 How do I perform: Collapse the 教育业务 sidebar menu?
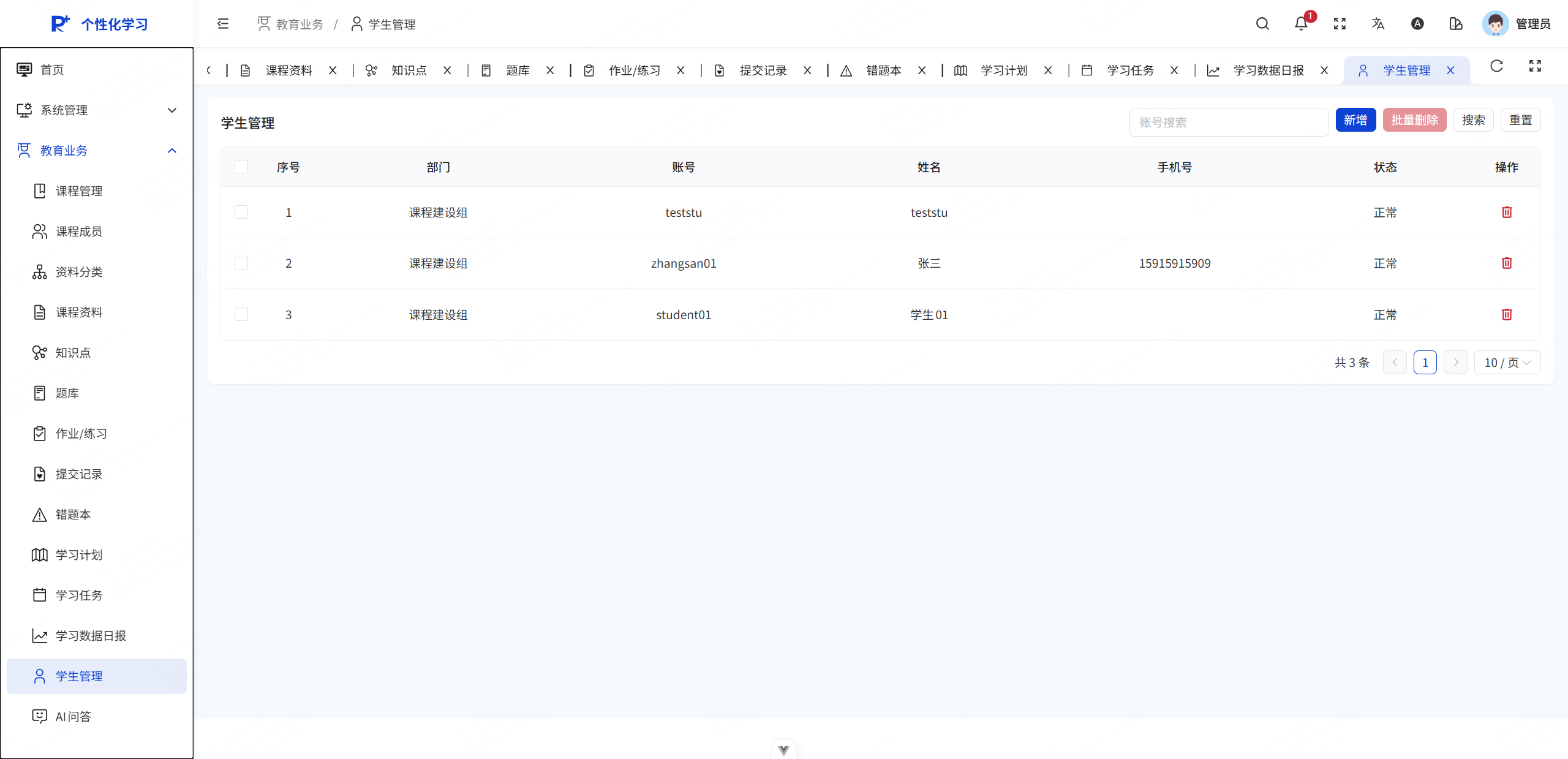[97, 151]
